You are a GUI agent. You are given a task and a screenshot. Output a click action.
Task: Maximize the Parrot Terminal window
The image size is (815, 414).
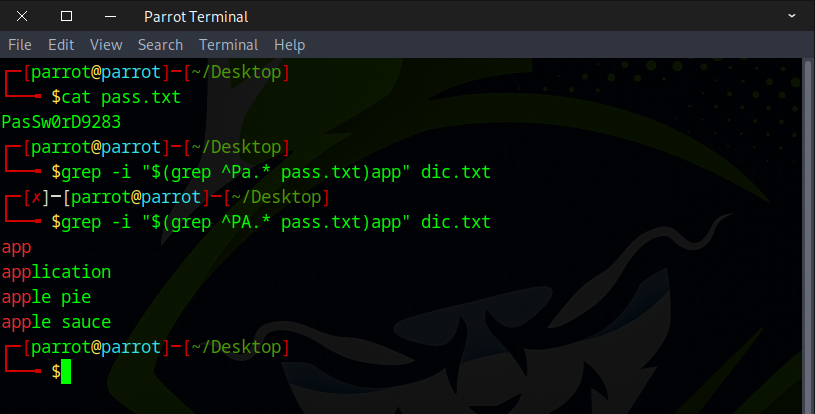(66, 16)
